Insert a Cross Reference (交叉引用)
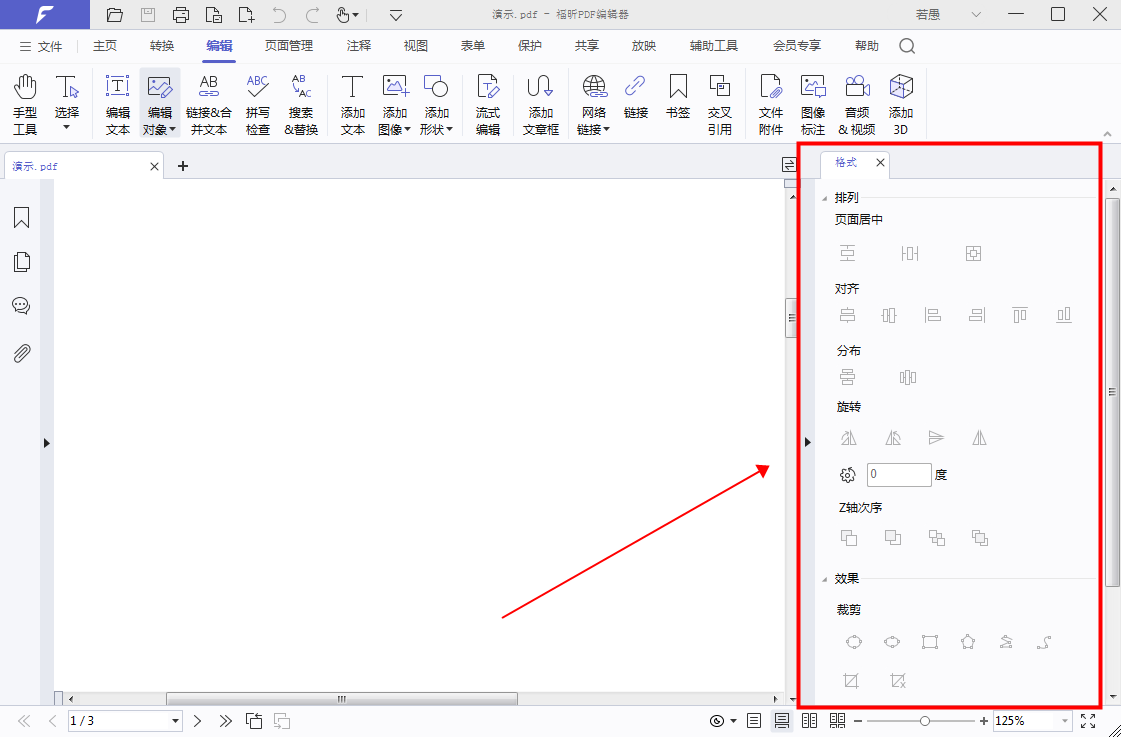The width and height of the screenshot is (1121, 737). click(x=719, y=104)
